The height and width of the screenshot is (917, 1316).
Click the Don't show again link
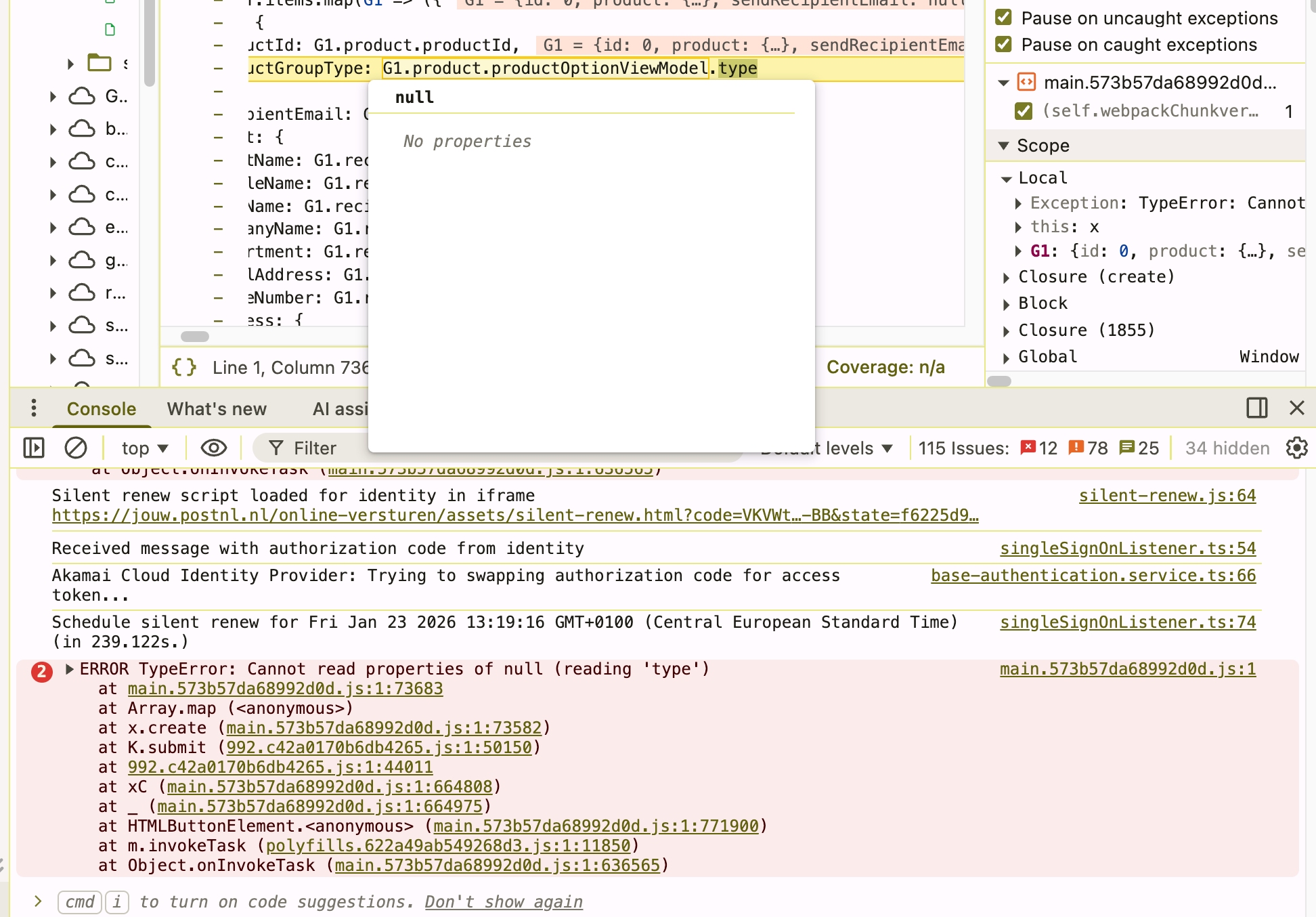coord(503,902)
